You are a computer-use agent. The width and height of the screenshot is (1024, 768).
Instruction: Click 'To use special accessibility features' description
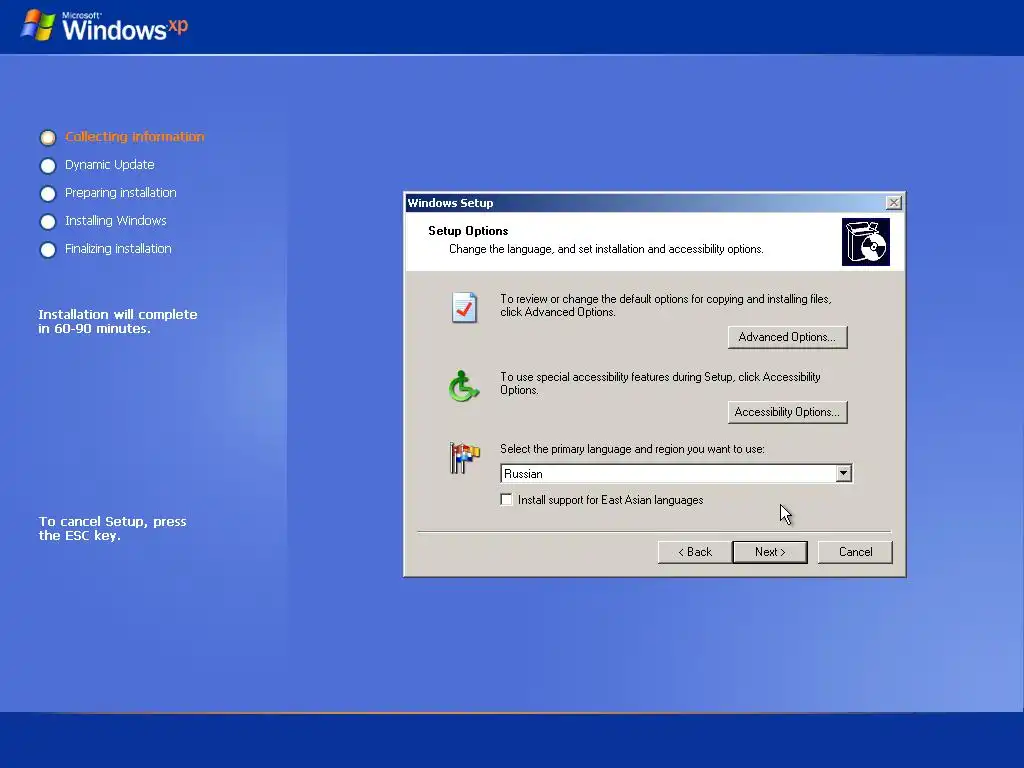tap(660, 383)
